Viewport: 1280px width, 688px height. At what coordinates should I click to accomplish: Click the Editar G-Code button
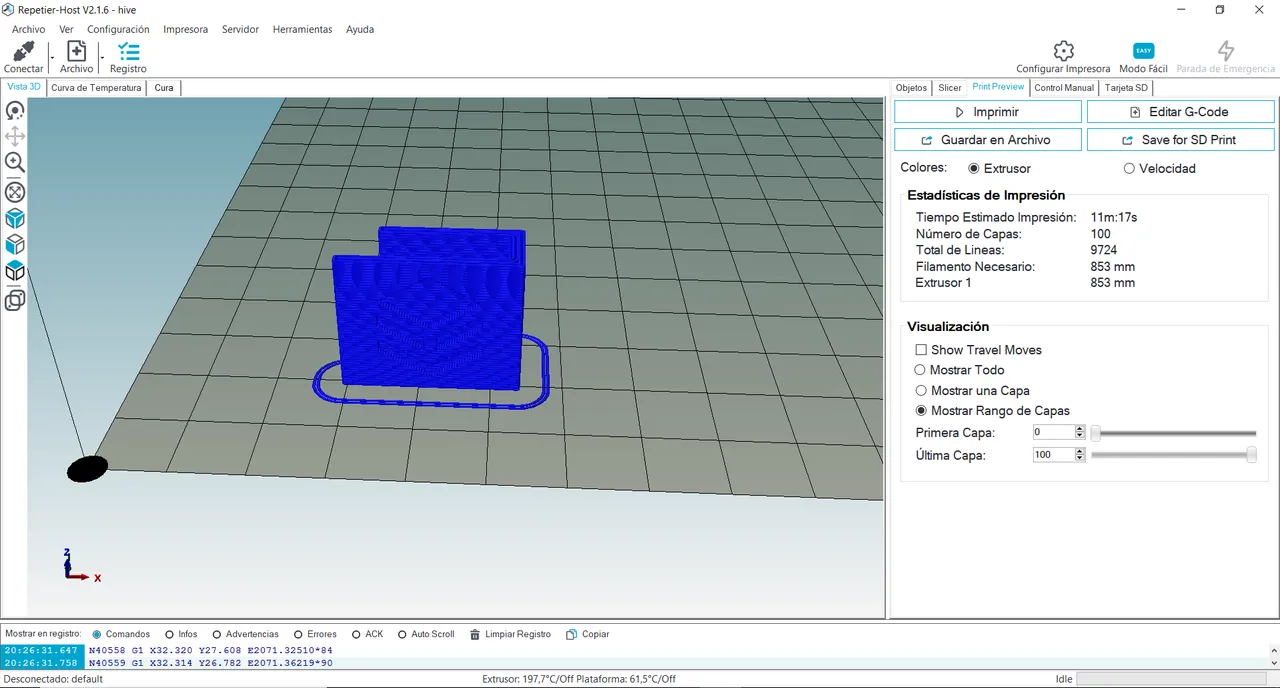point(1181,112)
